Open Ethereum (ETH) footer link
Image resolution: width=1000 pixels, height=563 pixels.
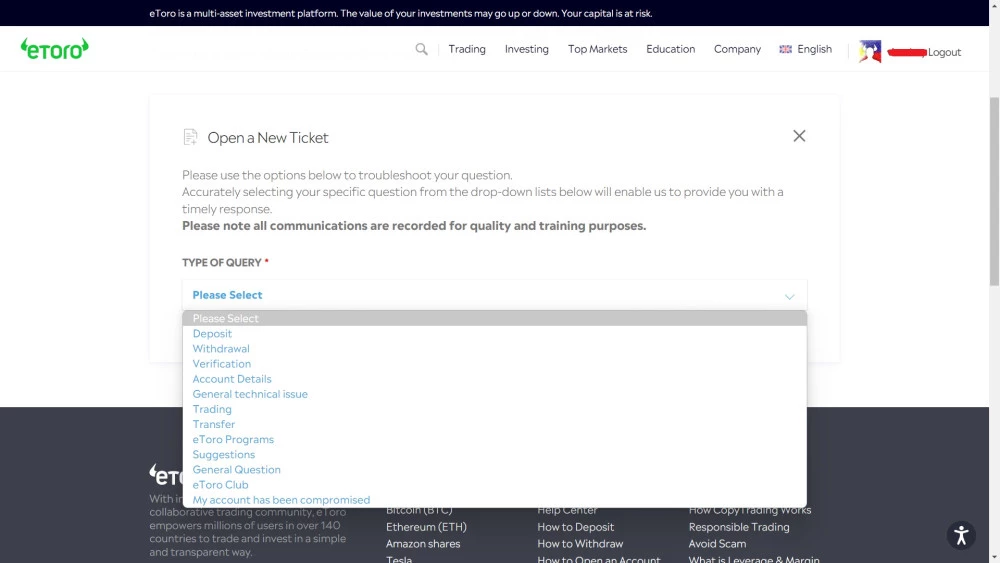(426, 527)
